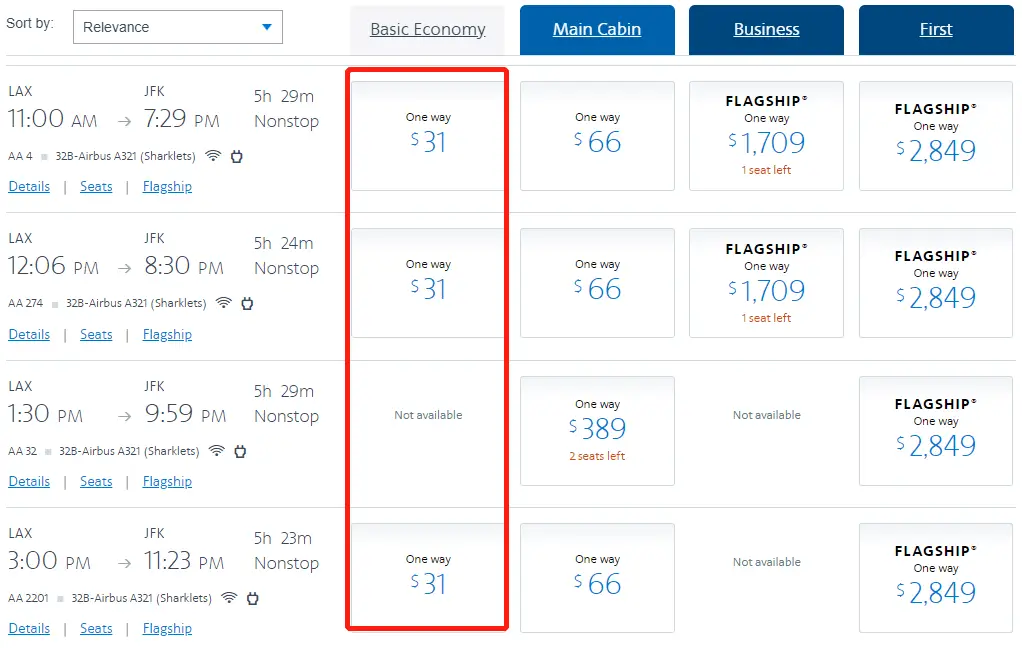Select the First class fare tab
The image size is (1022, 648).
click(x=936, y=30)
